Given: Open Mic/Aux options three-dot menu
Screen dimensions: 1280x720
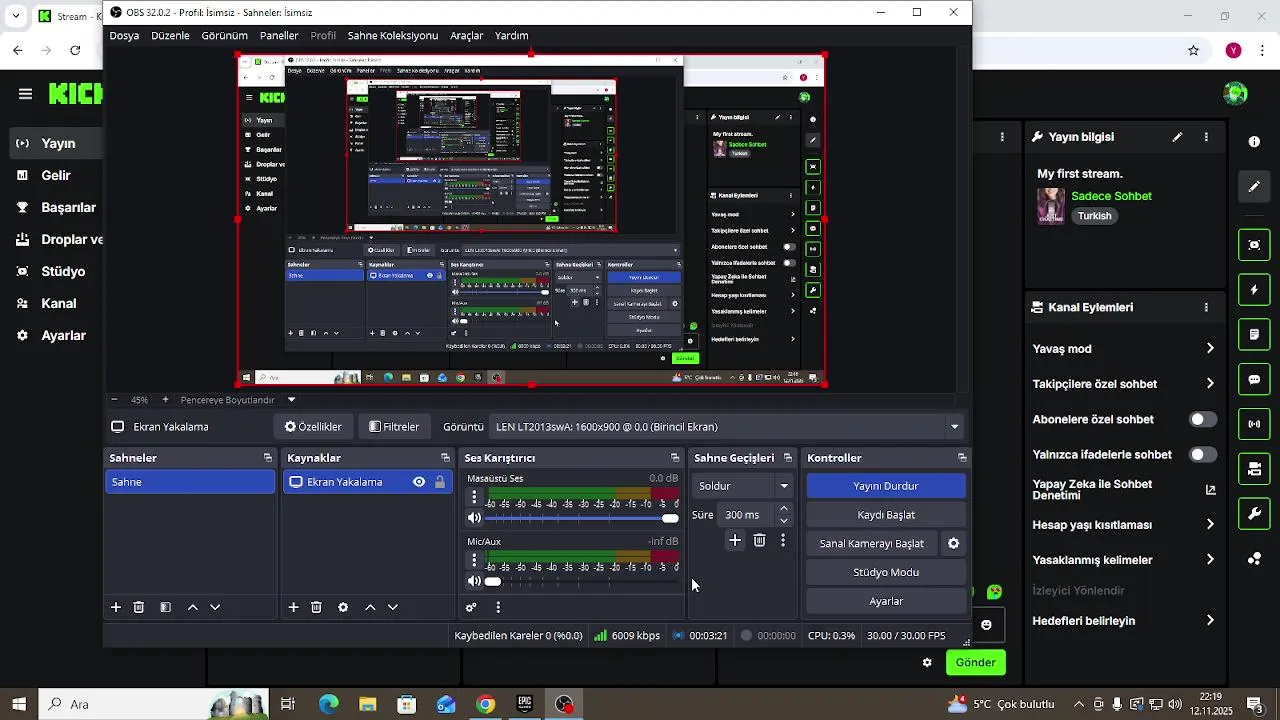Looking at the screenshot, I should click(x=474, y=561).
